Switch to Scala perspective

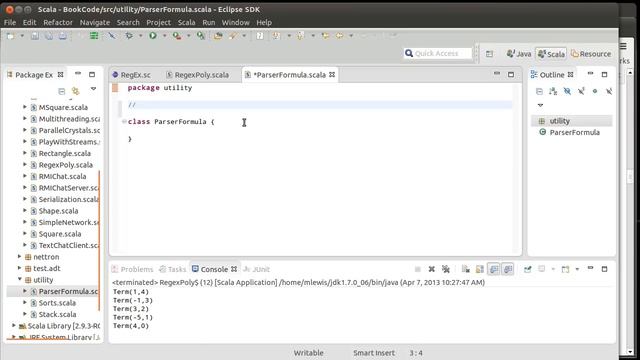coord(551,54)
